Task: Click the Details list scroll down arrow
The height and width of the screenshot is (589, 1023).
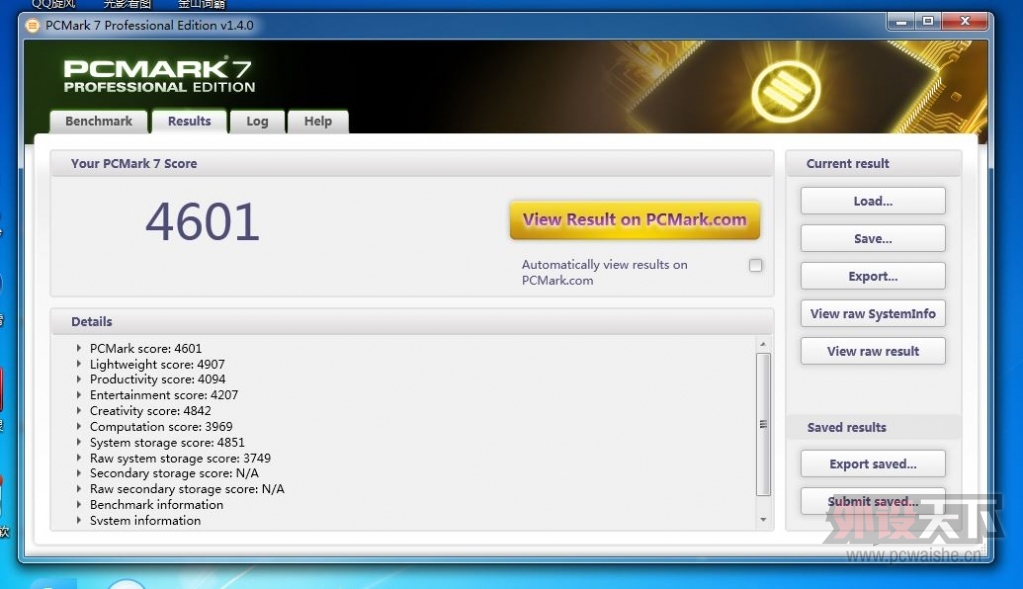Action: point(763,520)
